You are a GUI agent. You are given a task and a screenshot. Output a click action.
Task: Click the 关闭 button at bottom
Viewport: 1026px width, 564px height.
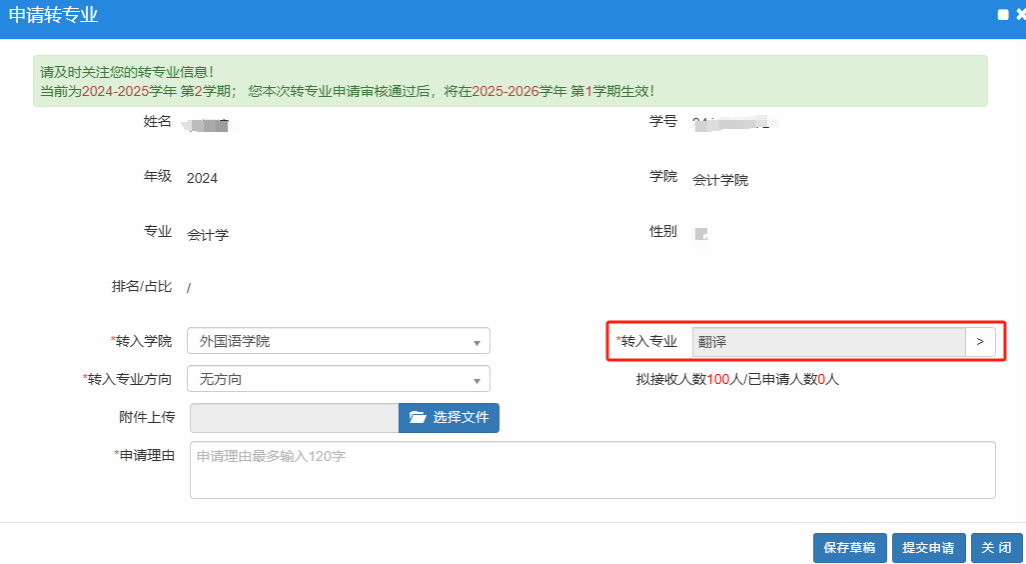point(996,548)
